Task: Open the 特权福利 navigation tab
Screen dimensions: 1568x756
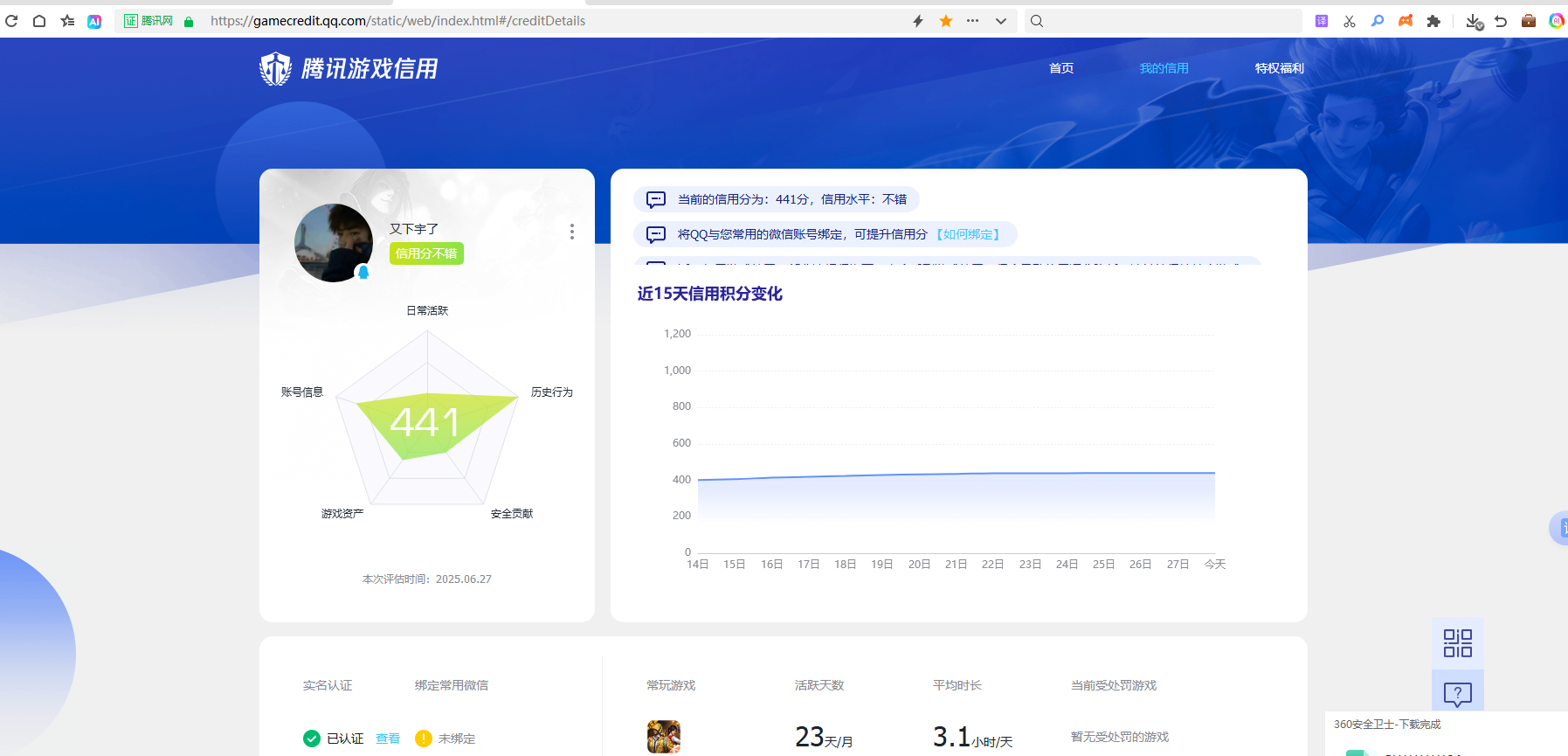Action: tap(1280, 68)
